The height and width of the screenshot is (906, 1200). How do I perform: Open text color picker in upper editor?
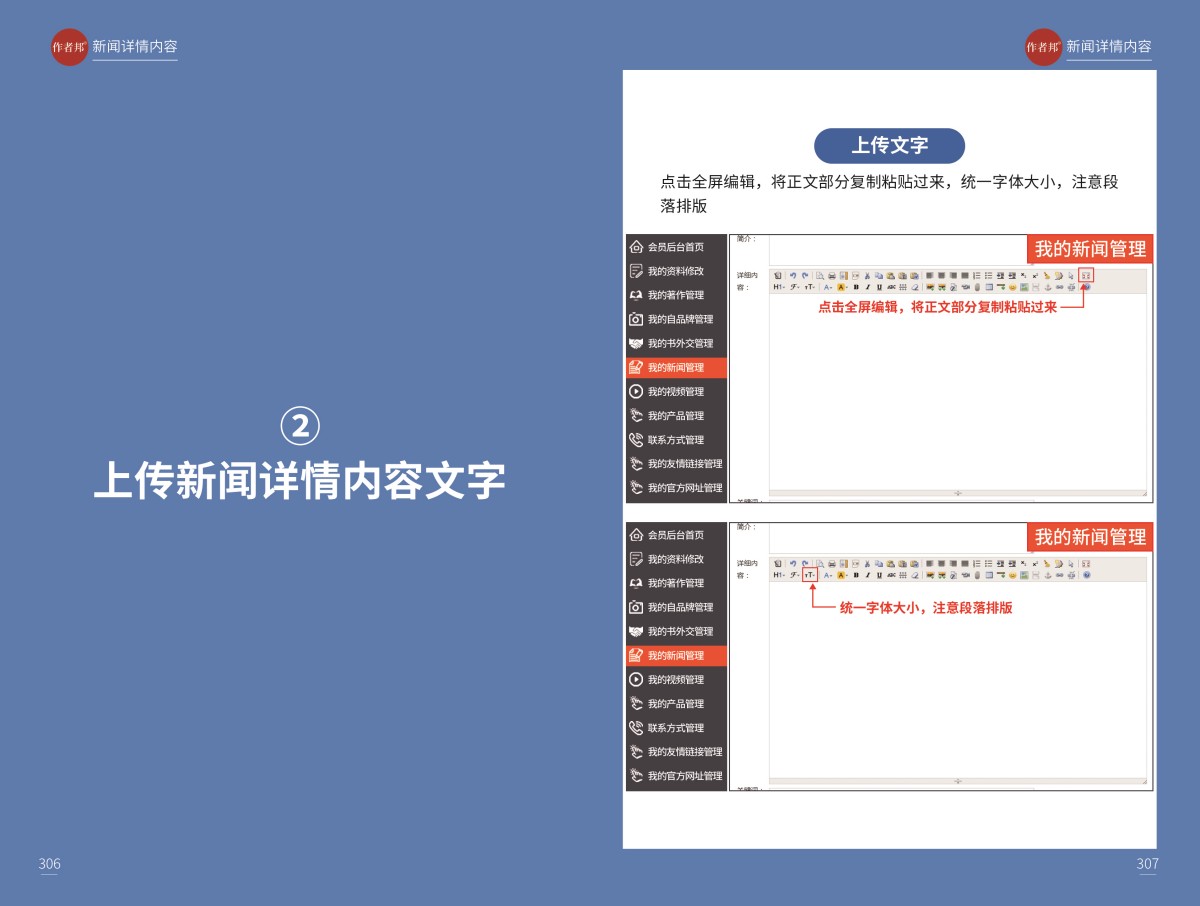[827, 287]
